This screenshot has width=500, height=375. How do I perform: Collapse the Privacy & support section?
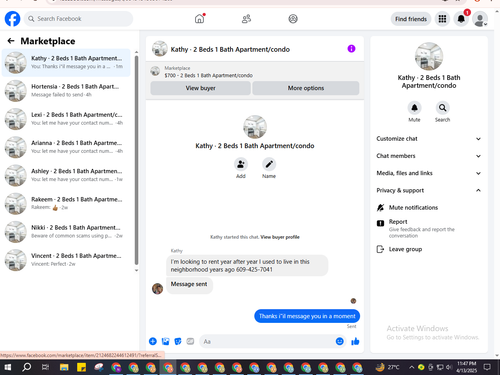point(429,190)
